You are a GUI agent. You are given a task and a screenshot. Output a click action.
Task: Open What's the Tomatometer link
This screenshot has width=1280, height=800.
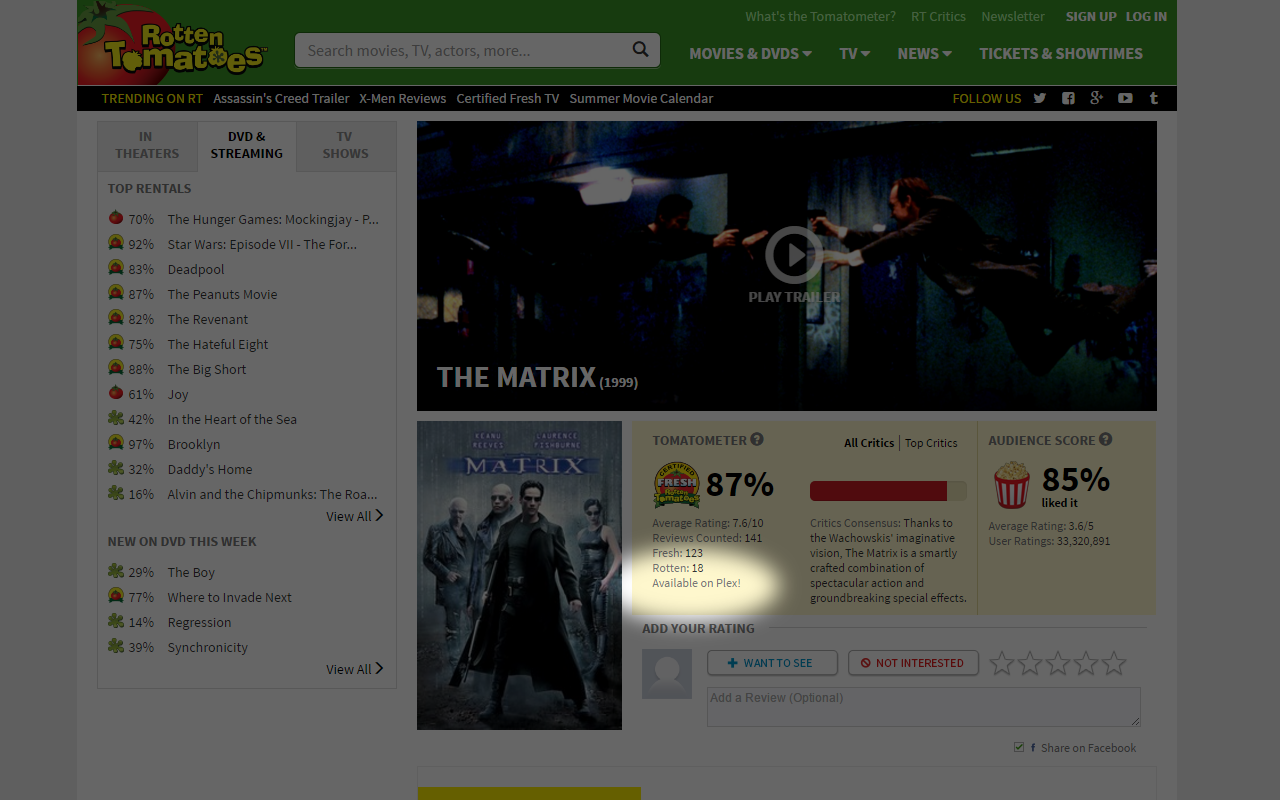pyautogui.click(x=820, y=16)
